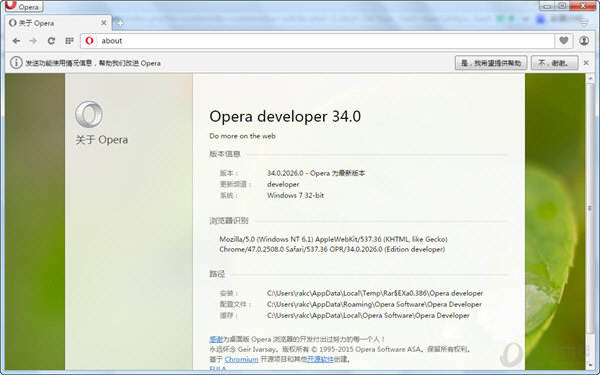Click the Mozilla/5.0 user agent line
This screenshot has height=375, width=600.
point(333,239)
